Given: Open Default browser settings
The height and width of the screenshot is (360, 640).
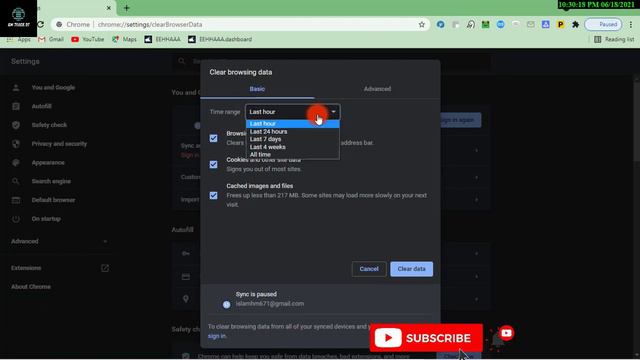Looking at the screenshot, I should tap(53, 200).
